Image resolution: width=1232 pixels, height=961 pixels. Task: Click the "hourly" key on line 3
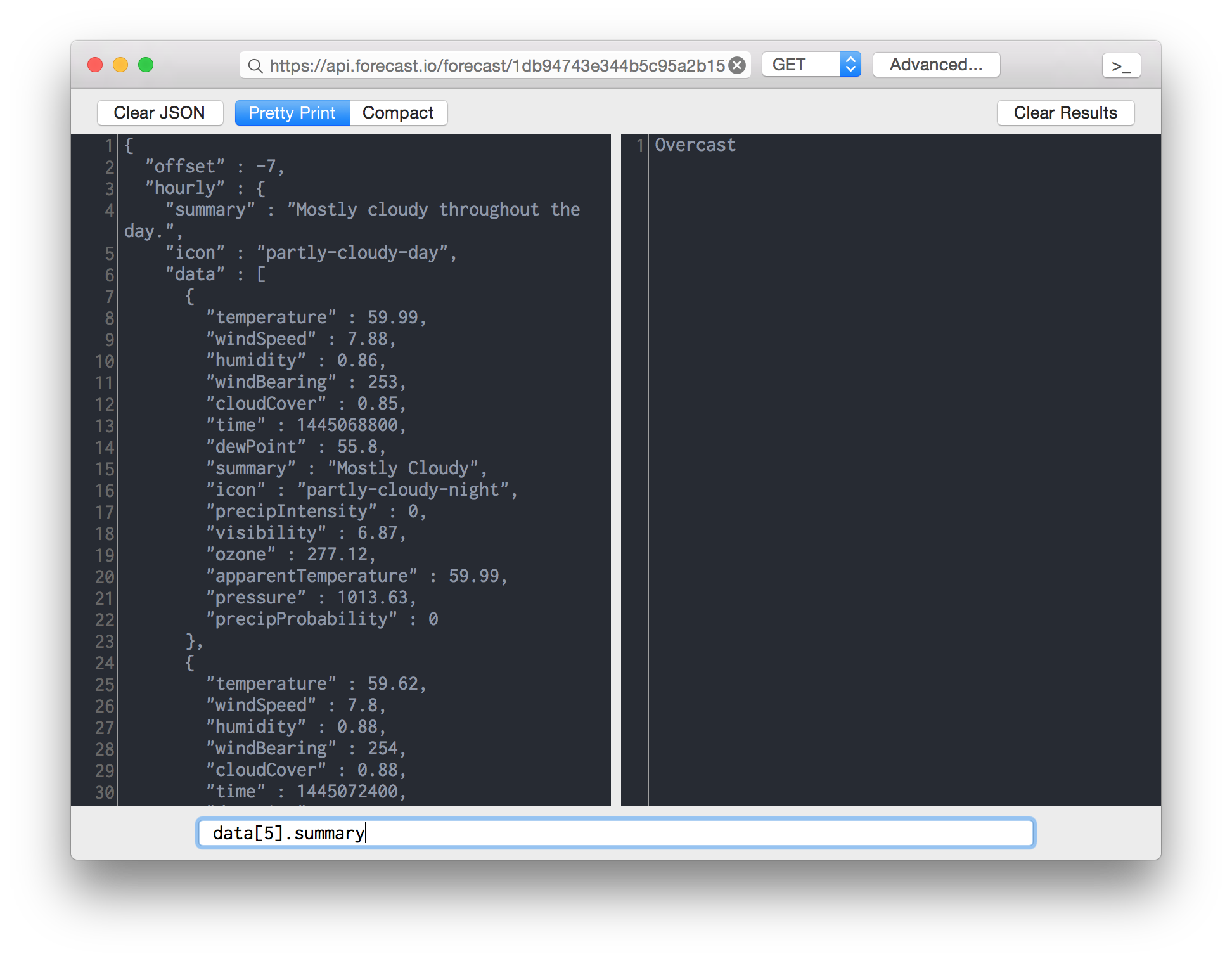tap(185, 188)
